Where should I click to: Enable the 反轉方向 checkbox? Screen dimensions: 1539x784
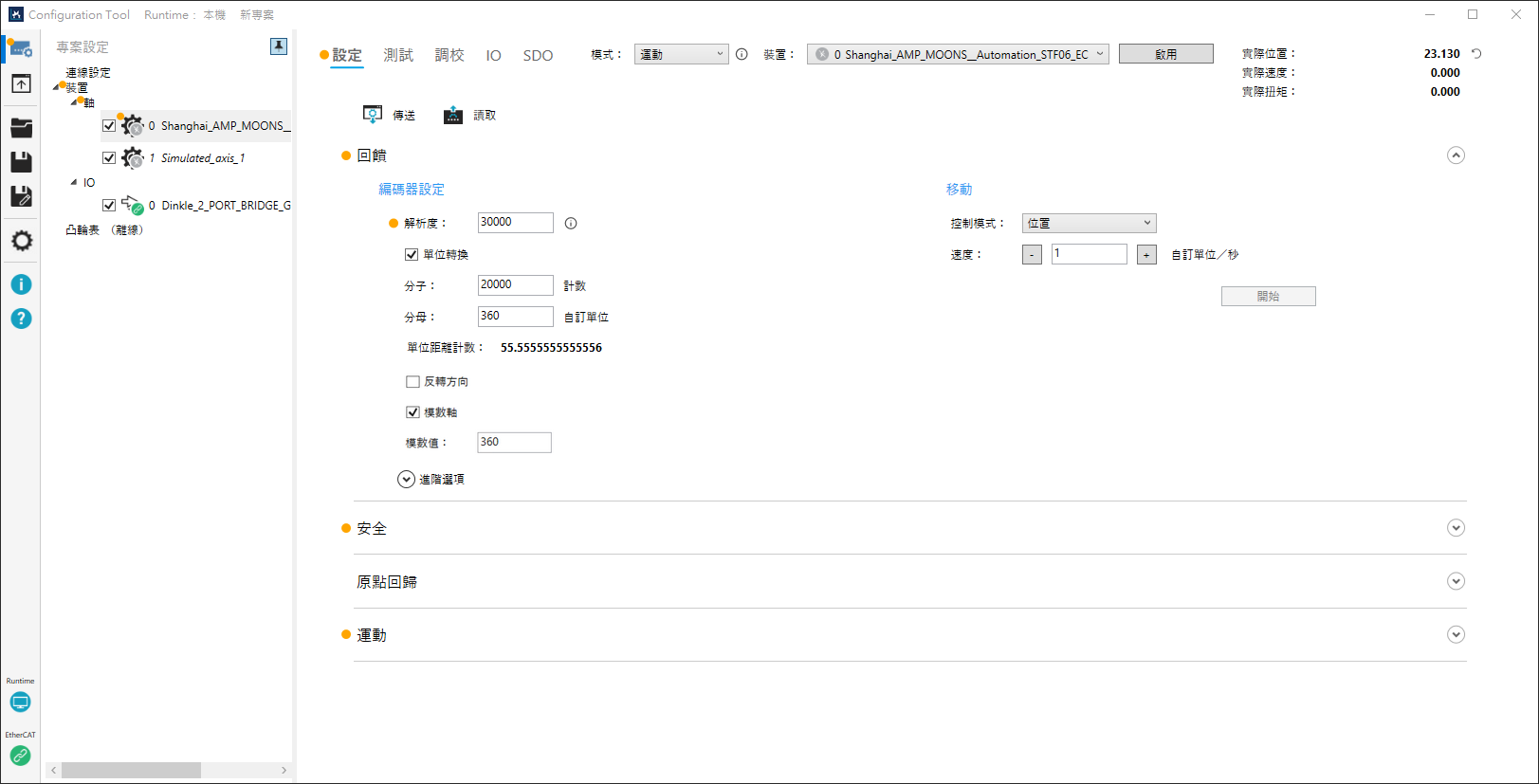click(x=412, y=382)
